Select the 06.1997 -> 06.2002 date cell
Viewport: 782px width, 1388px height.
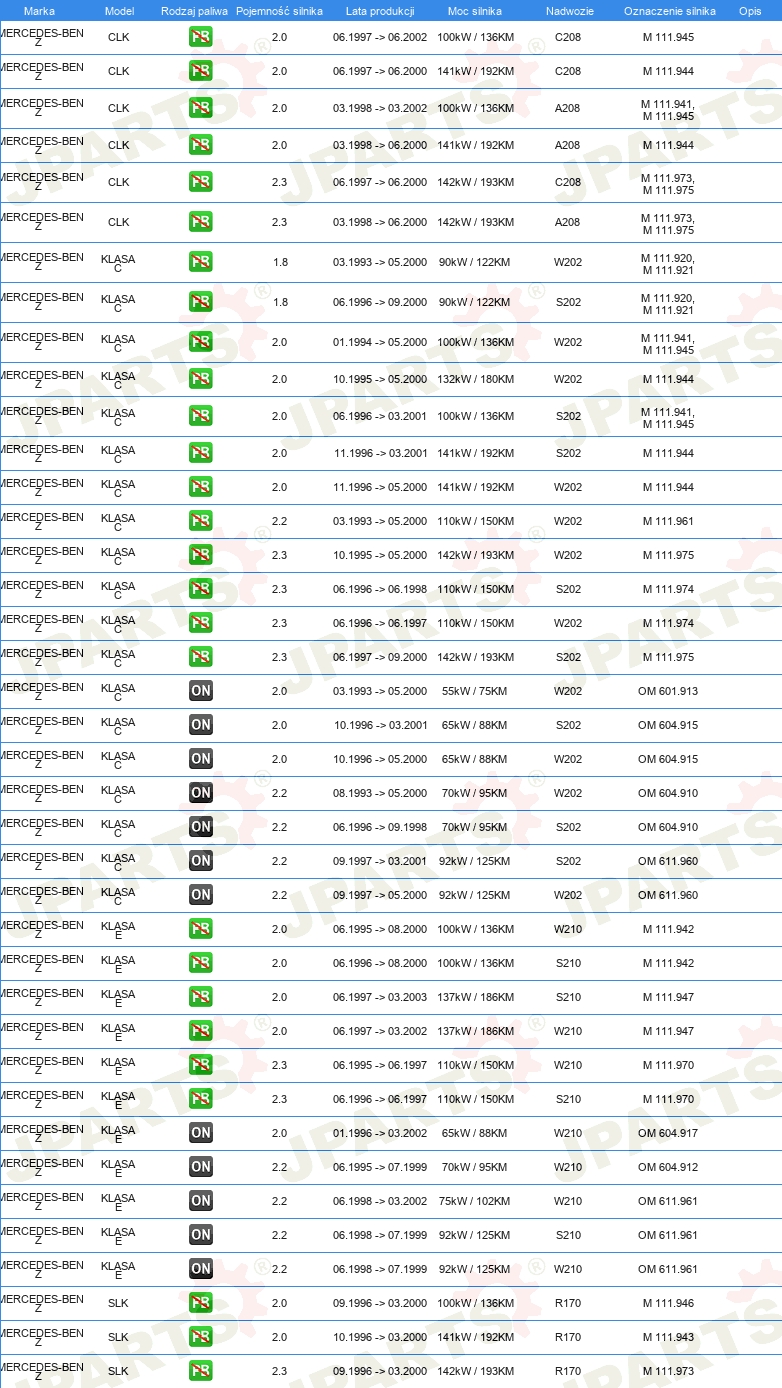tap(380, 37)
